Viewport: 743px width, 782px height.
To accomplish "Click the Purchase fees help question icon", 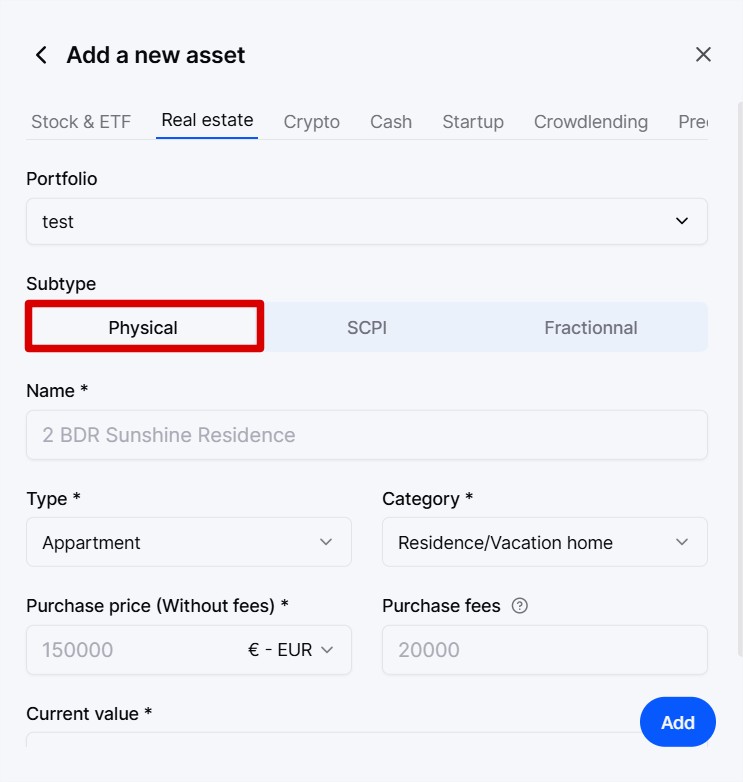I will pos(520,605).
